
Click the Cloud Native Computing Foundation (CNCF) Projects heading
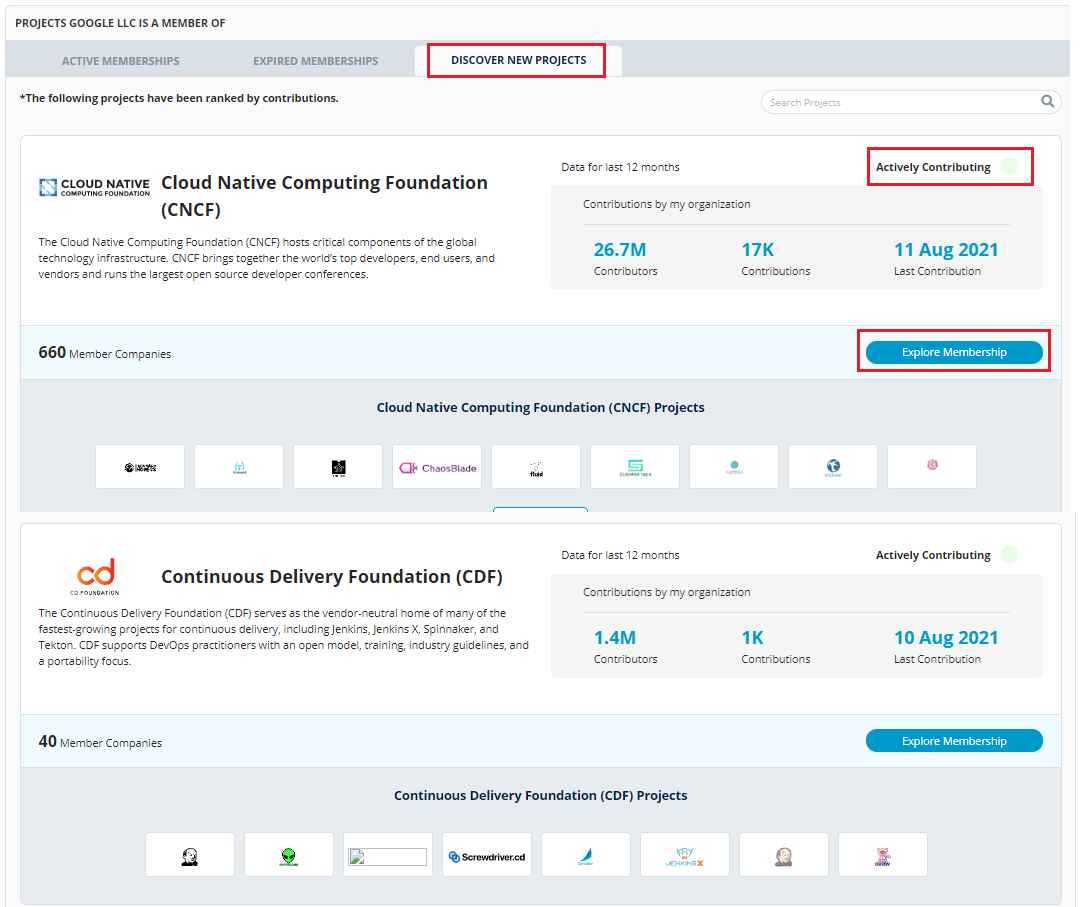(541, 408)
